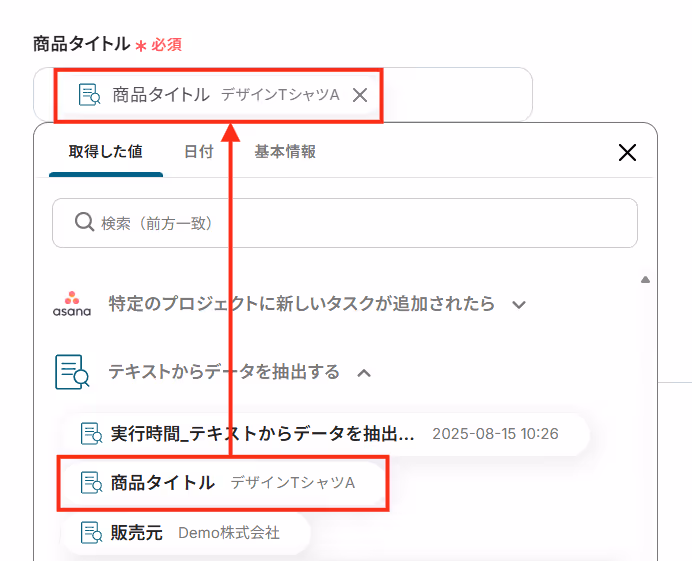Click the 2025-08-15 10:26 timestamp value

pos(495,434)
